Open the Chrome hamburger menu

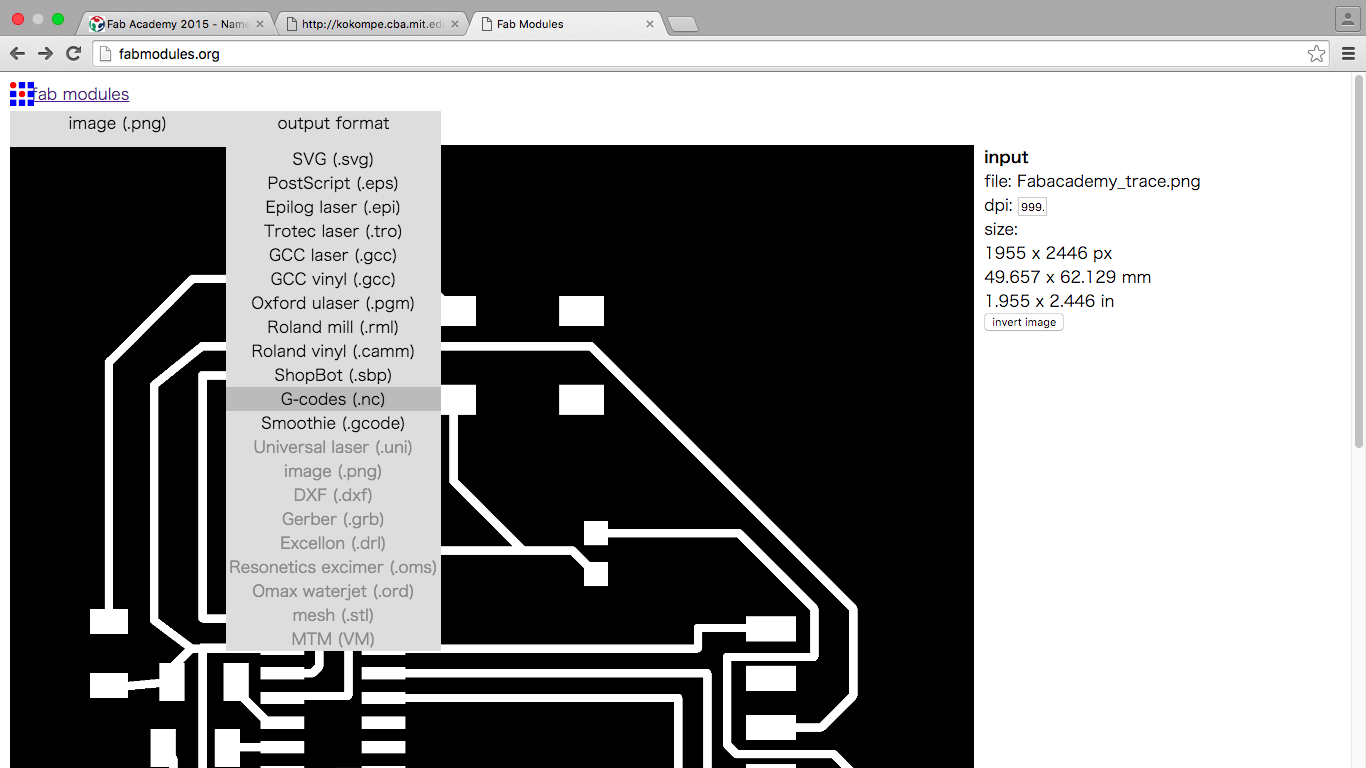click(x=1348, y=54)
